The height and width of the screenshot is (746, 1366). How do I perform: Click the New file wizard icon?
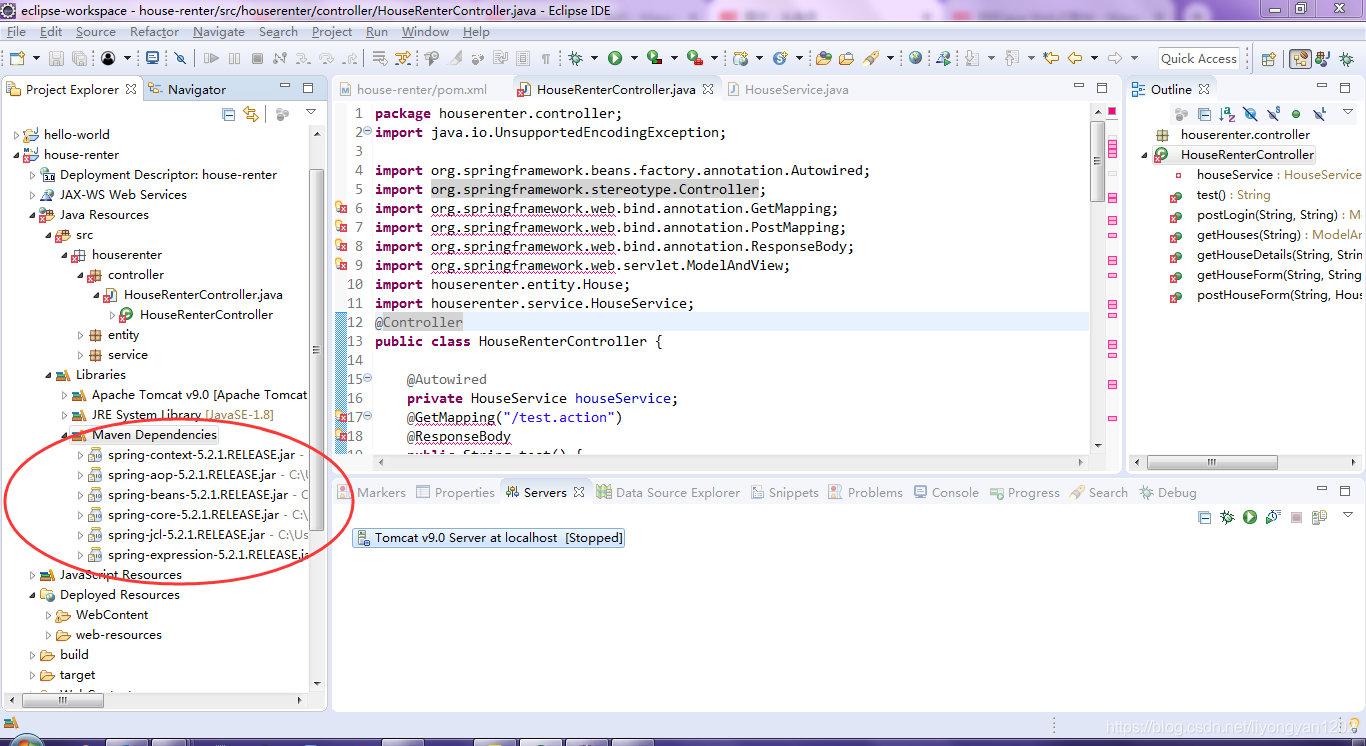(x=17, y=59)
